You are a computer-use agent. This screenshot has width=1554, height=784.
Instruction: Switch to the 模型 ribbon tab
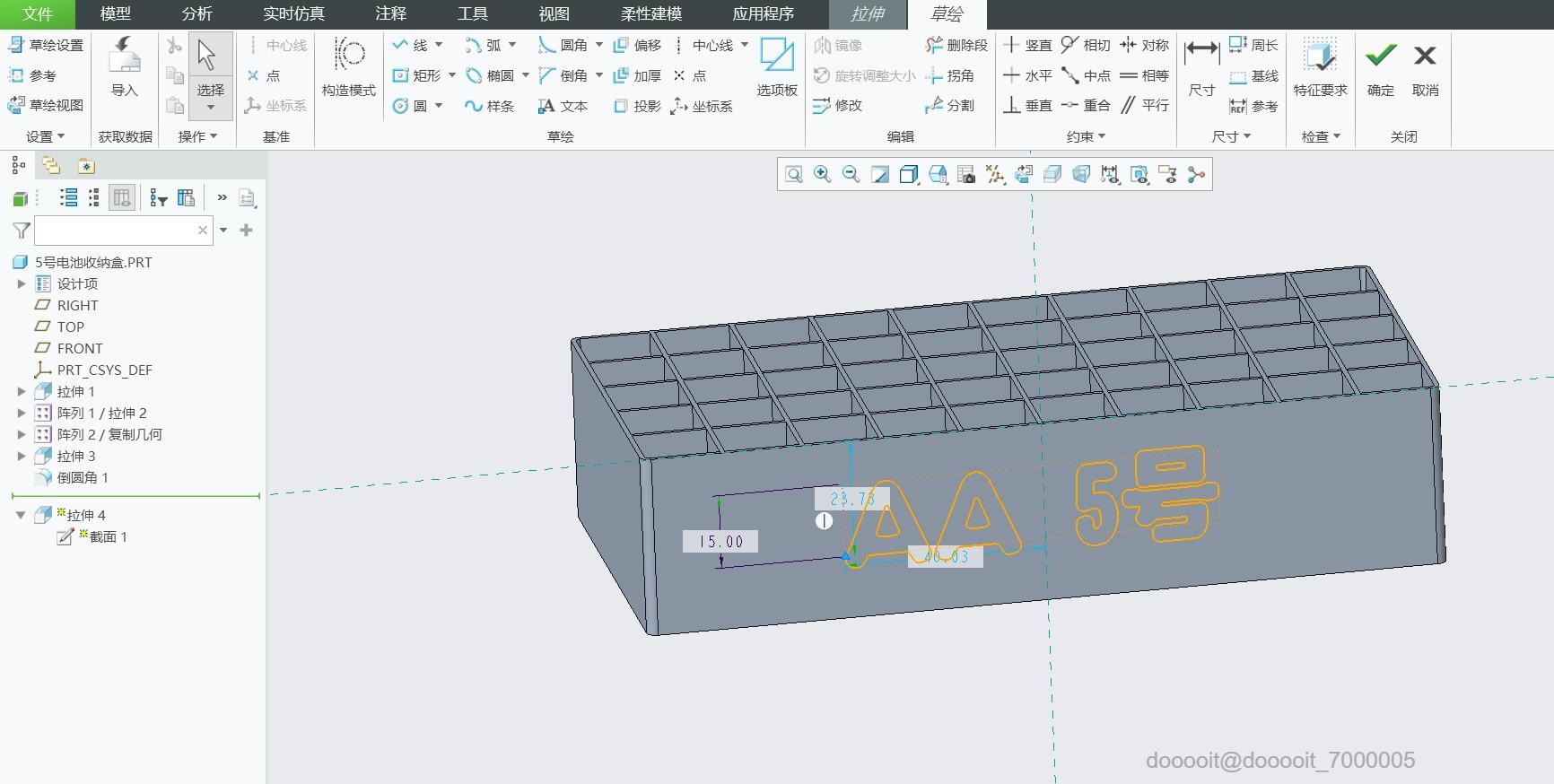click(115, 14)
